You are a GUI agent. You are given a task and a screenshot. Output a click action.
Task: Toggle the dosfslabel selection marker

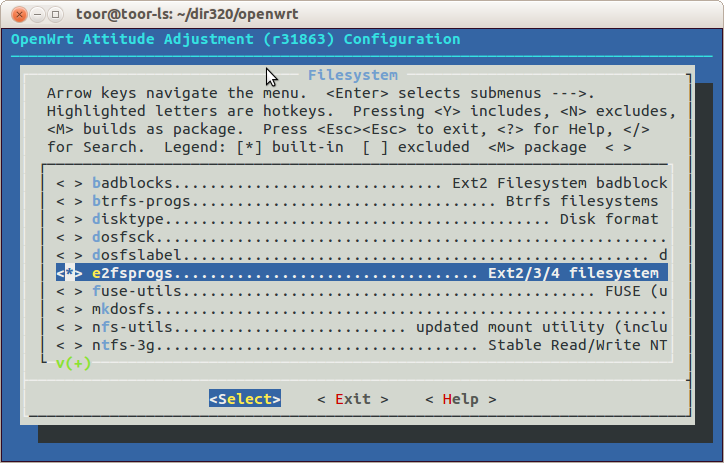tap(69, 255)
